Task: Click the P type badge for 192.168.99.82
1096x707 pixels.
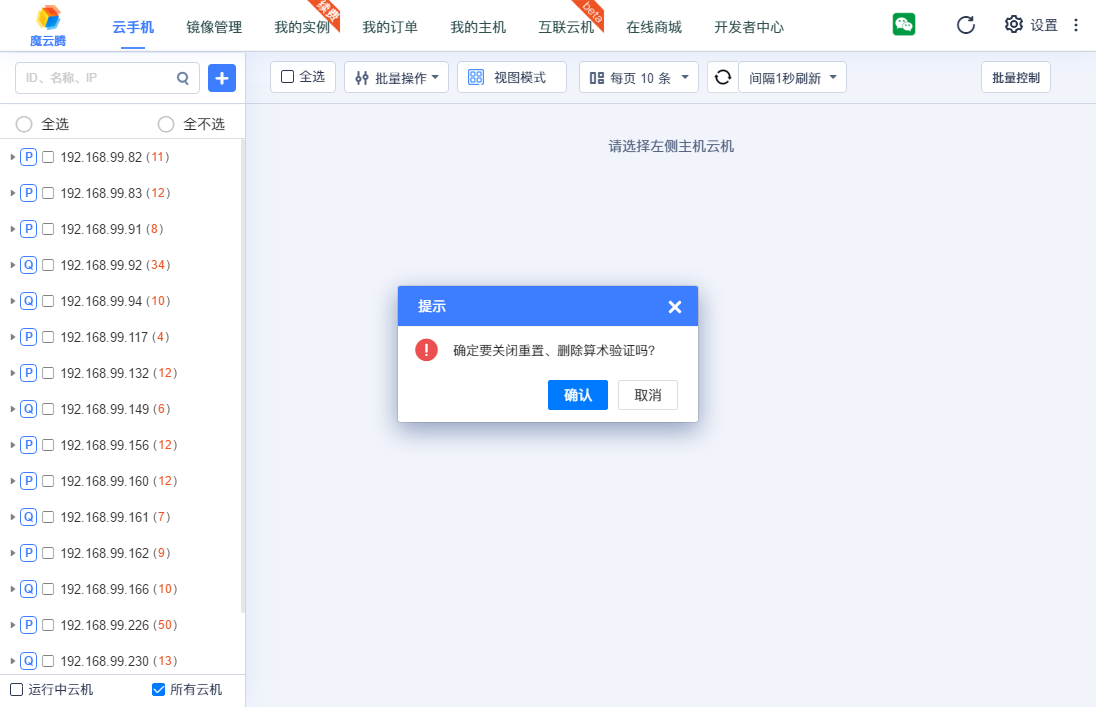Action: coord(29,157)
